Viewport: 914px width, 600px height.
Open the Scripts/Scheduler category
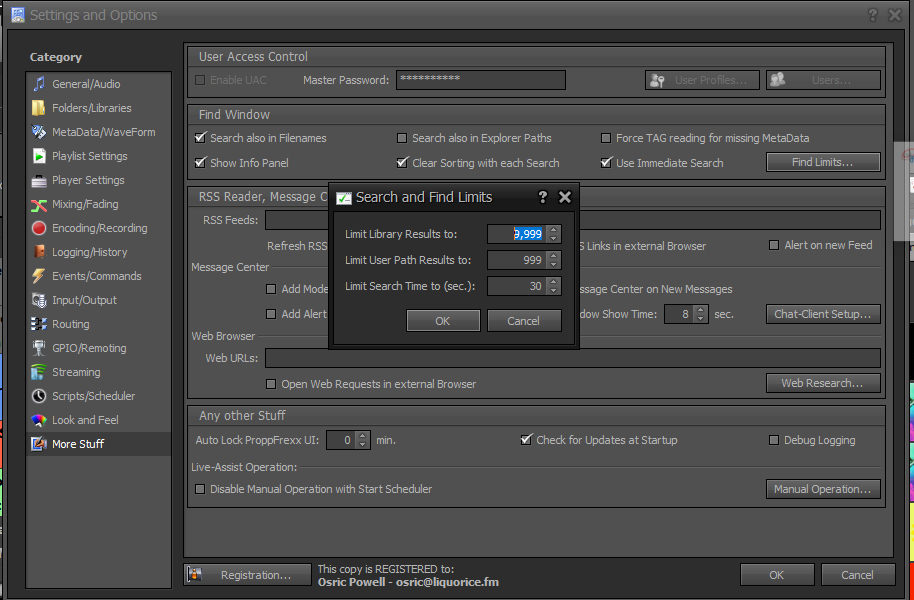point(93,396)
